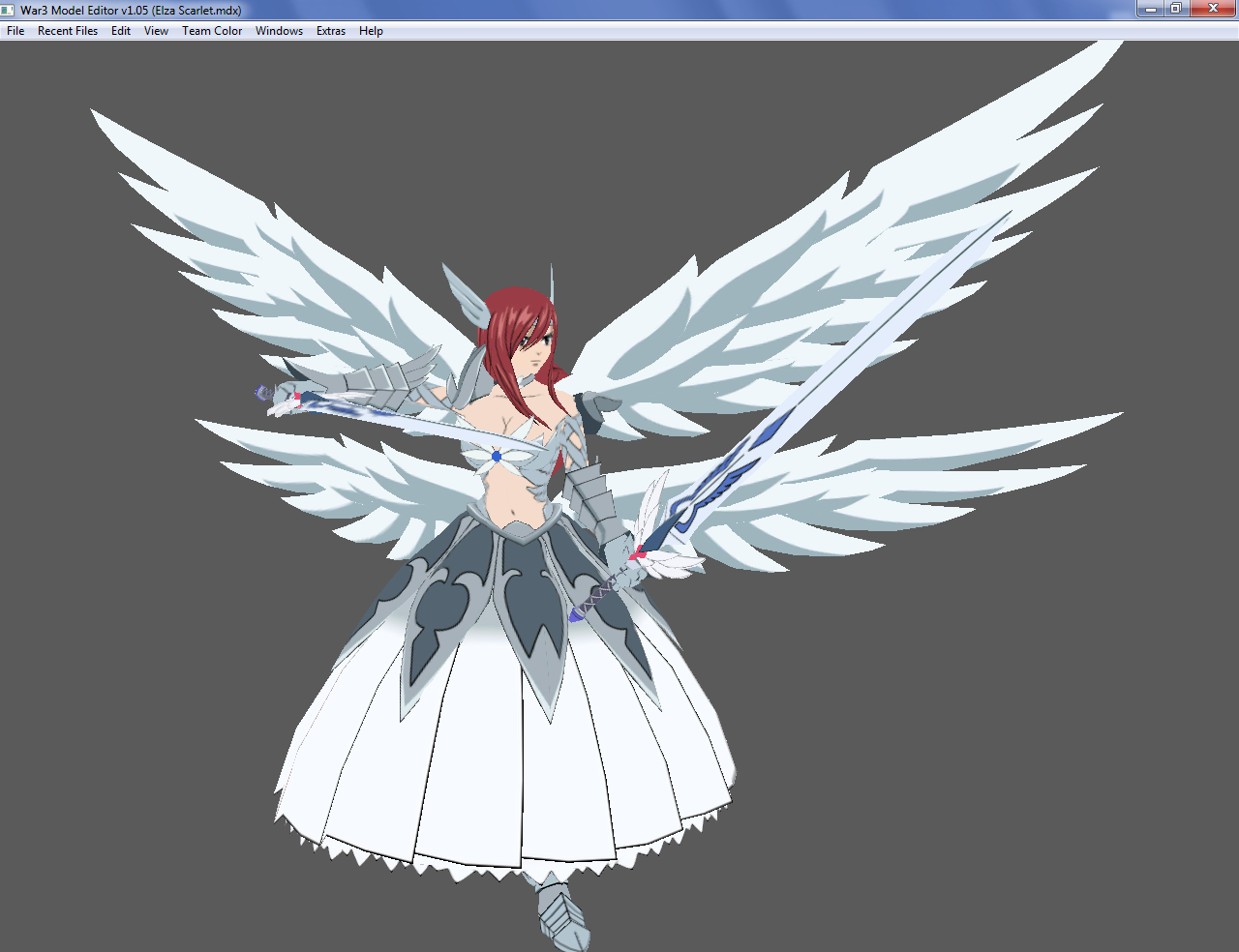The image size is (1239, 952).
Task: Open the Help menu
Action: (371, 31)
